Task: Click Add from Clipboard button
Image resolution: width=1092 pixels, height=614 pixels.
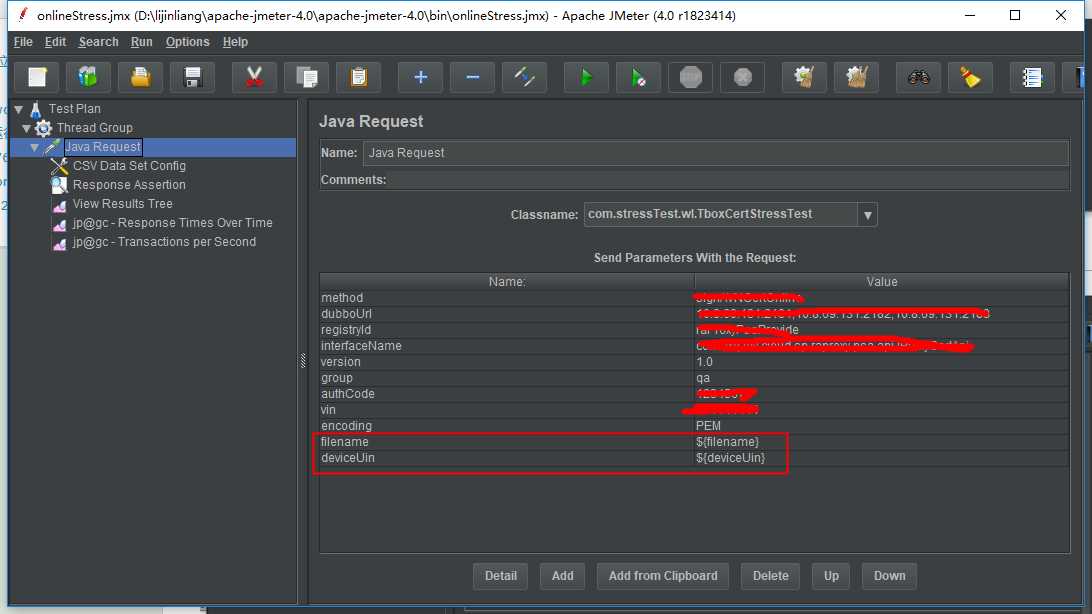Action: [663, 576]
